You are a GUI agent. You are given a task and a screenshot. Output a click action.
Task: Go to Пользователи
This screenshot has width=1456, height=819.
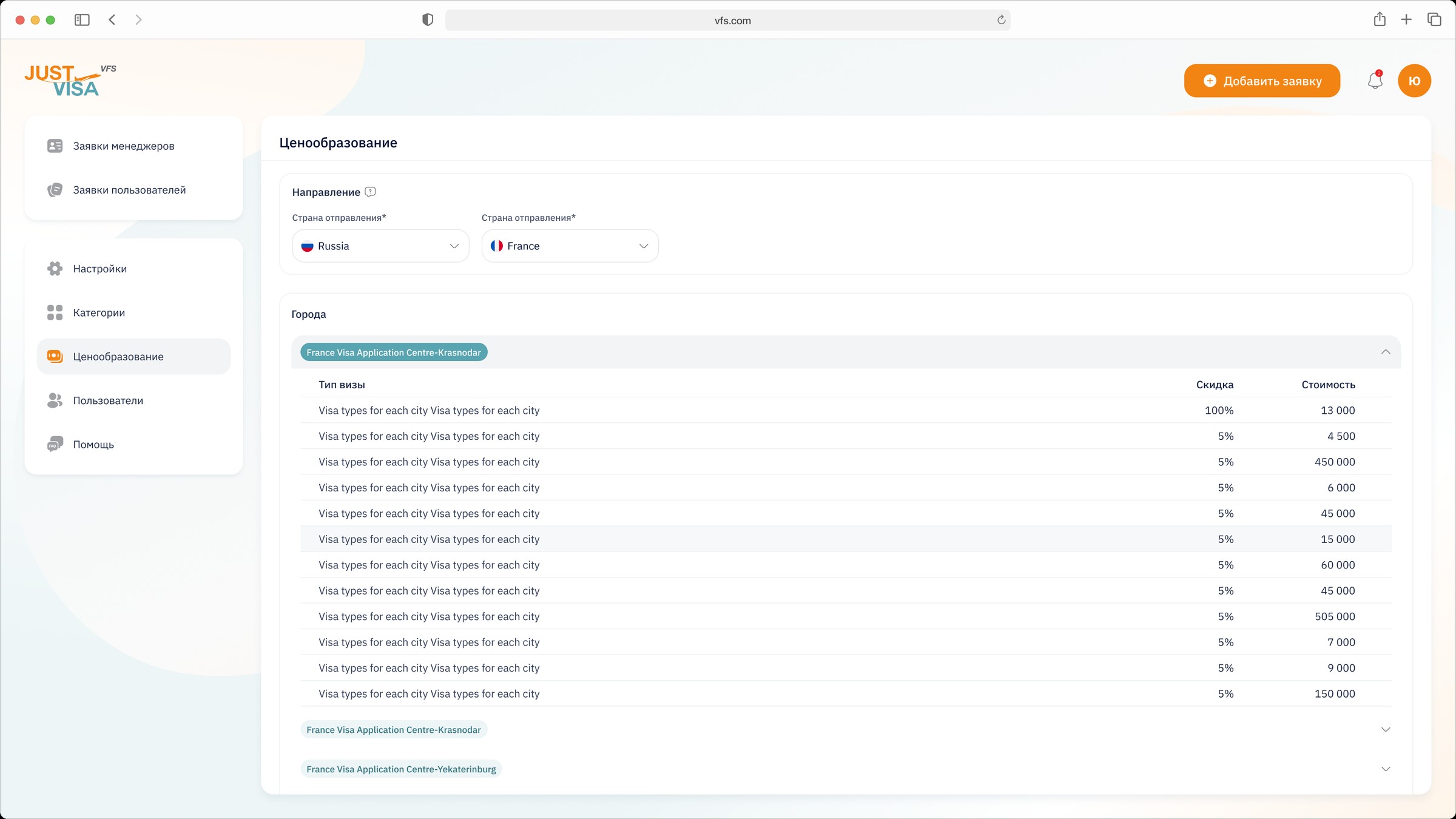tap(133, 400)
